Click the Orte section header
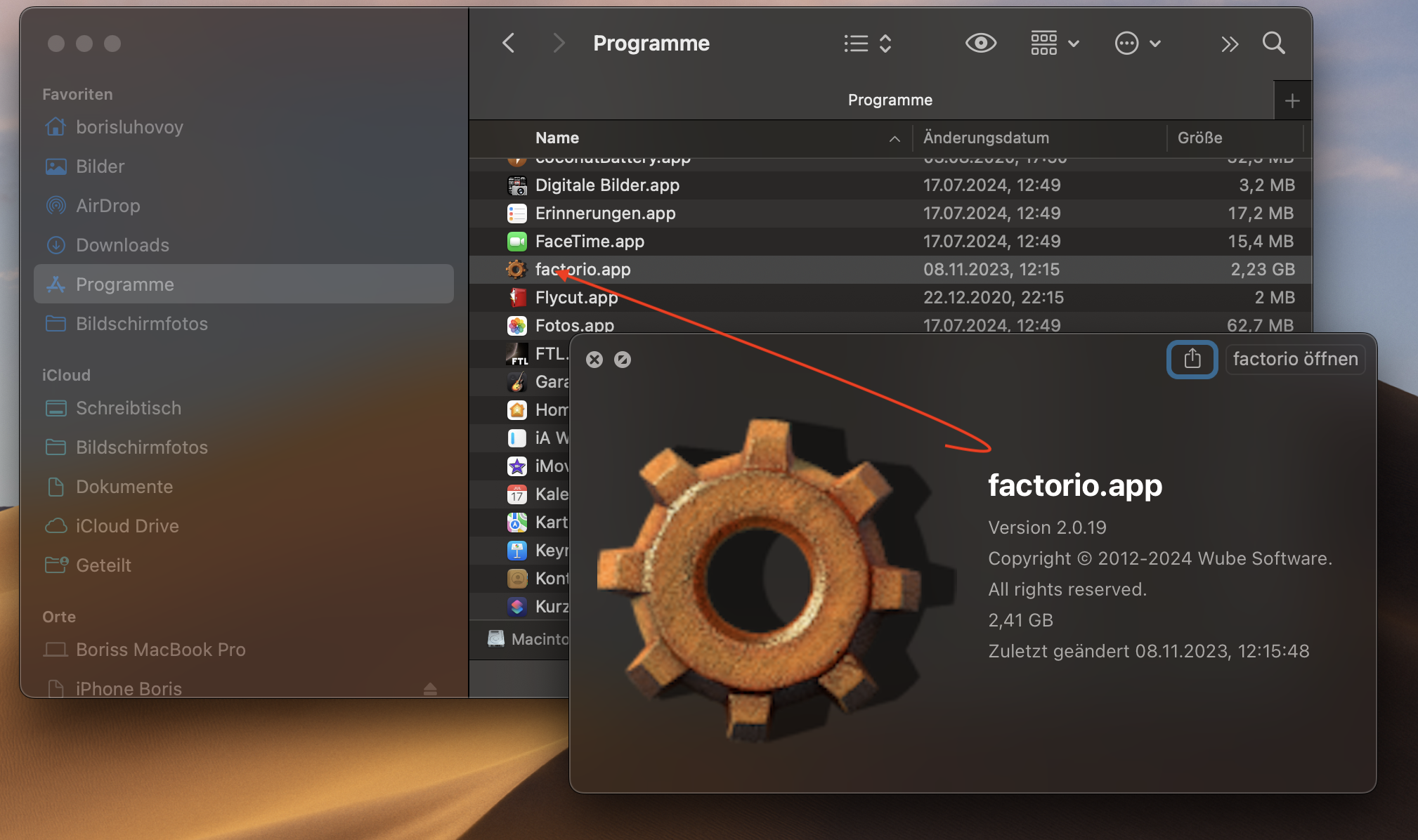The width and height of the screenshot is (1418, 840). [59, 617]
